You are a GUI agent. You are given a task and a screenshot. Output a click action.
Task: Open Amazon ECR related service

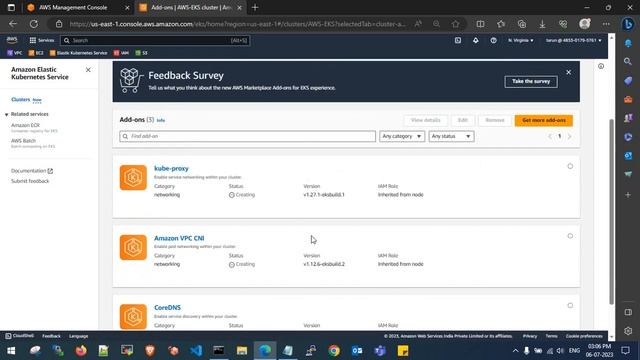(x=25, y=125)
